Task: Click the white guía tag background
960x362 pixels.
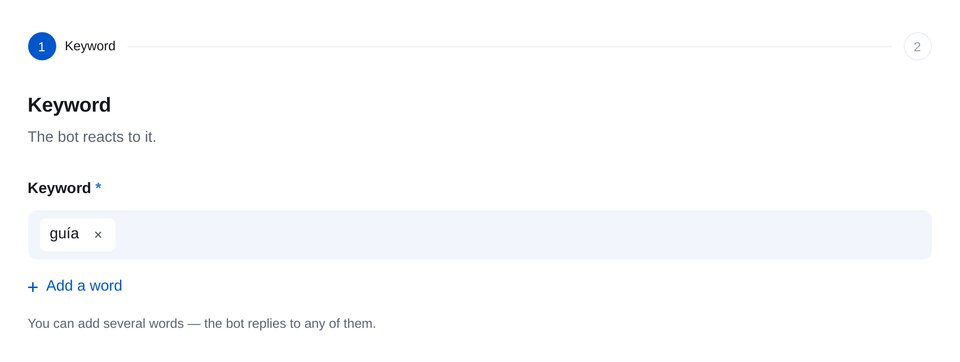Action: coord(78,235)
